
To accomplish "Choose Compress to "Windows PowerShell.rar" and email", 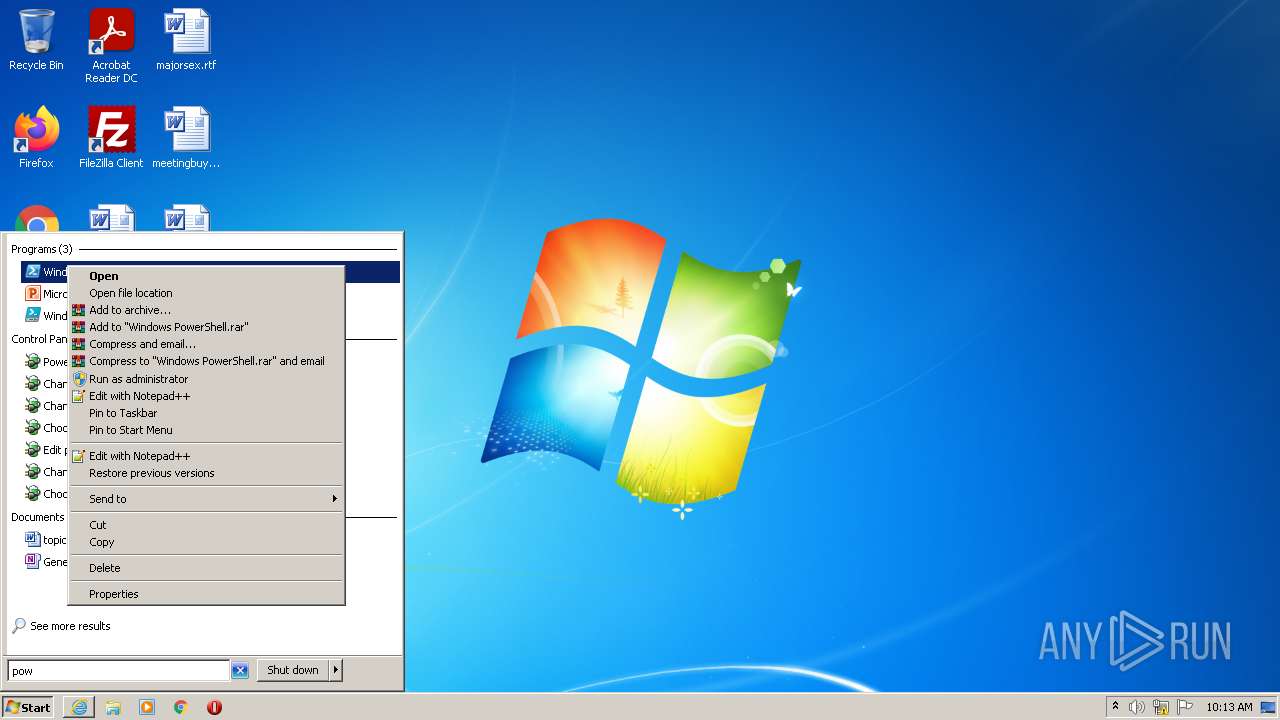I will (x=206, y=361).
